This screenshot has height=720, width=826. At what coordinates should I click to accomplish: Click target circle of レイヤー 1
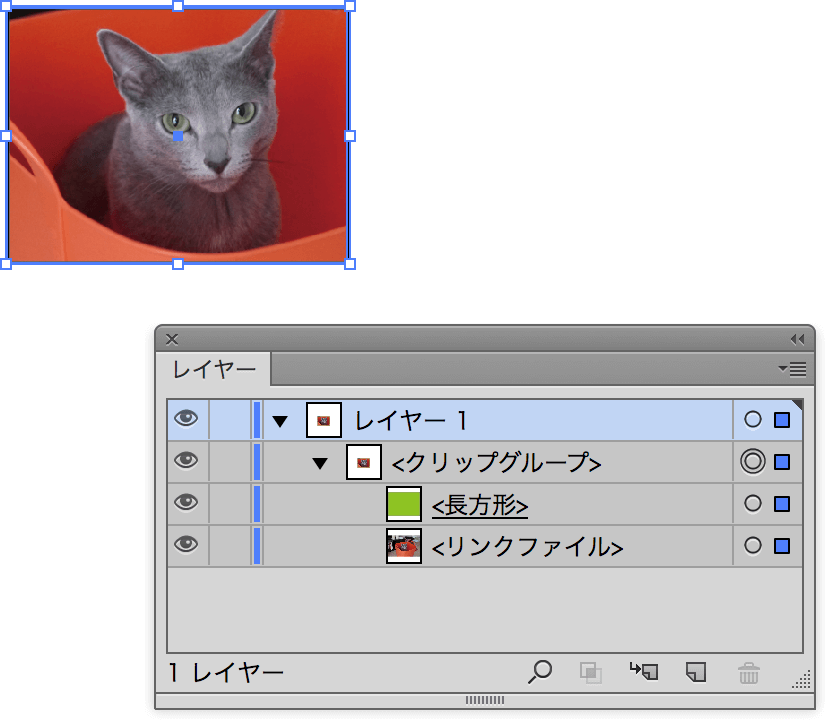pyautogui.click(x=753, y=420)
